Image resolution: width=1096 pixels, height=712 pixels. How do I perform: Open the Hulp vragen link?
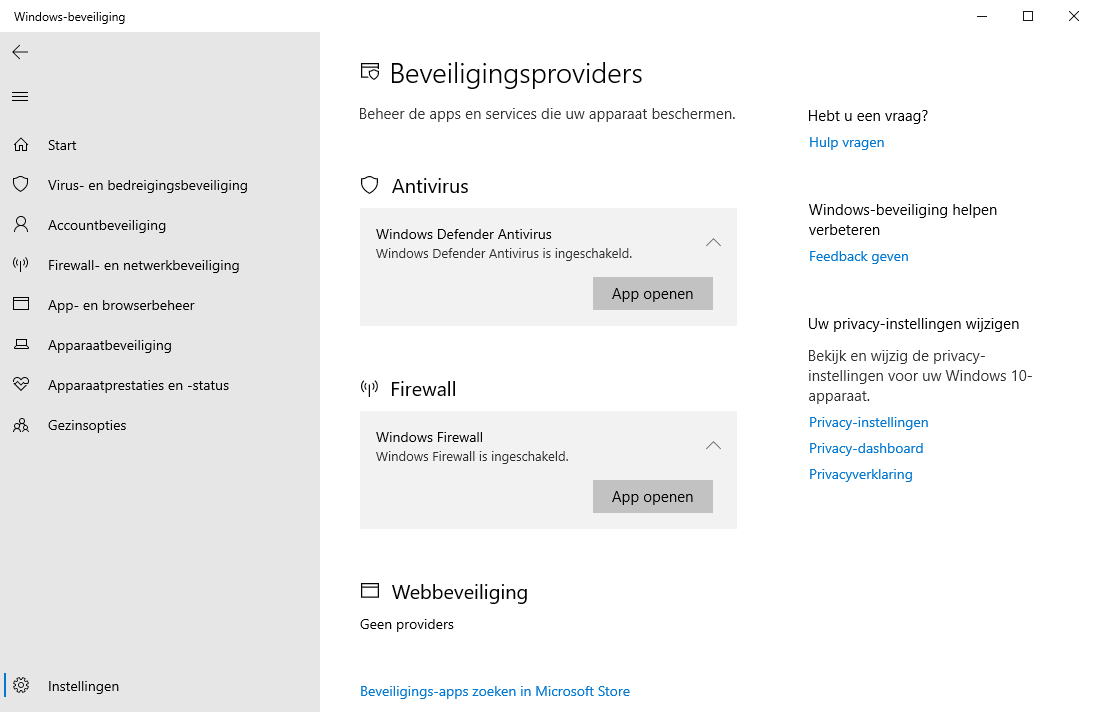tap(846, 142)
